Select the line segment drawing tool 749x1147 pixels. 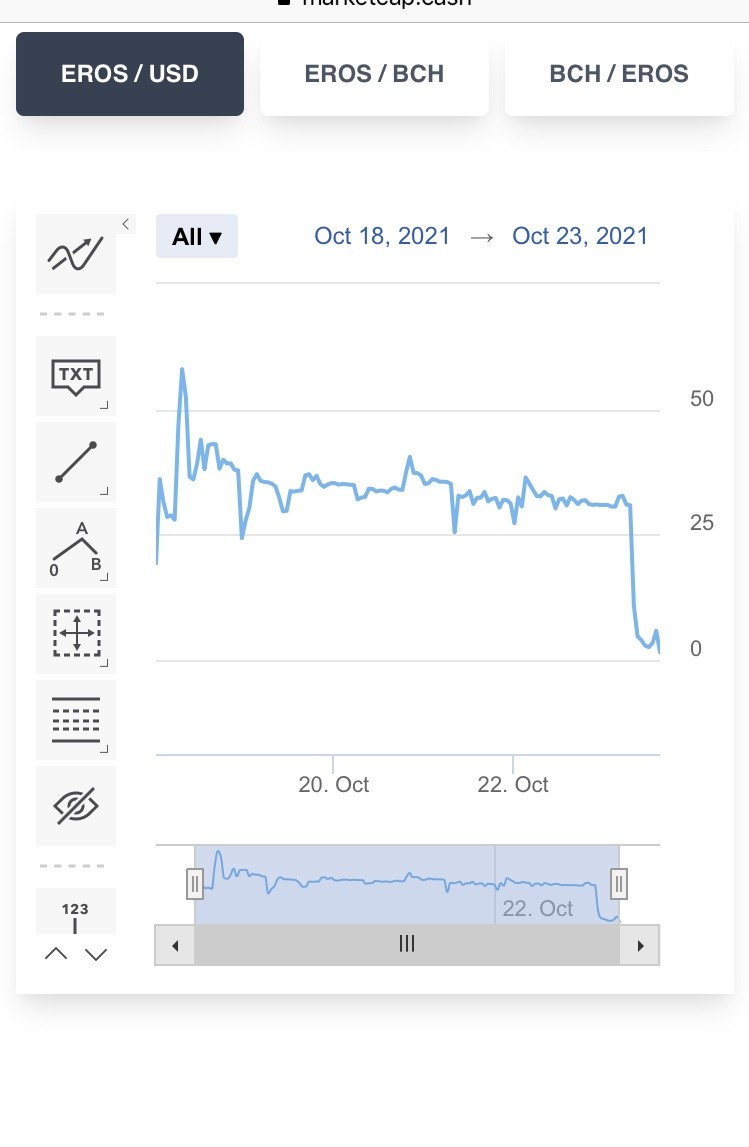point(76,462)
